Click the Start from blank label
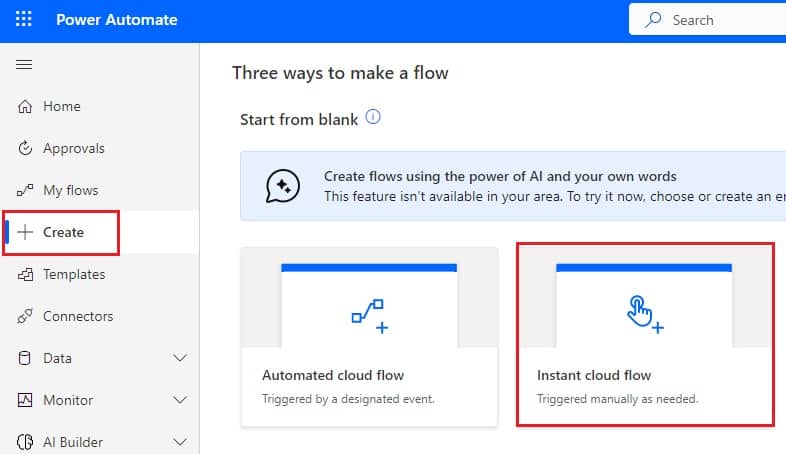Viewport: 786px width, 454px height. pos(299,120)
